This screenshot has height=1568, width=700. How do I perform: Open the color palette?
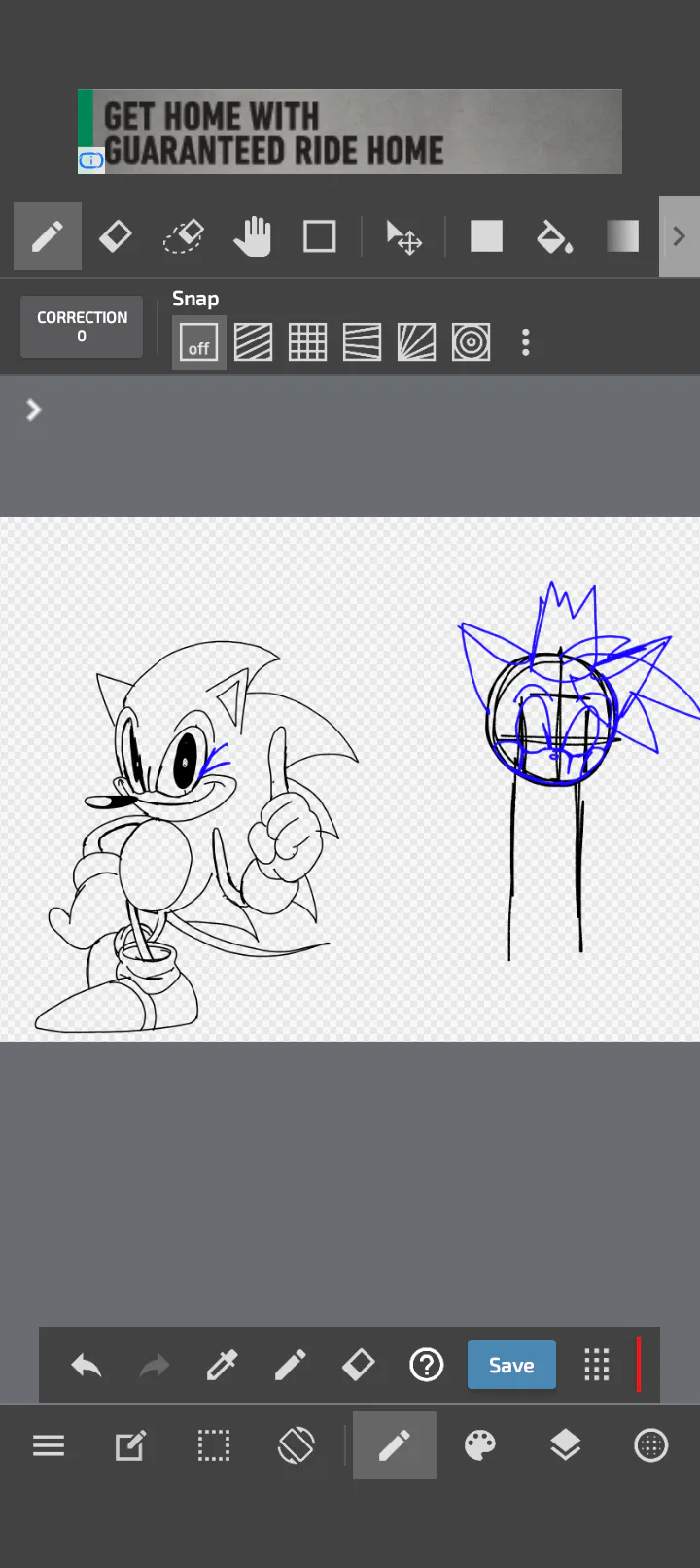pyautogui.click(x=480, y=1446)
